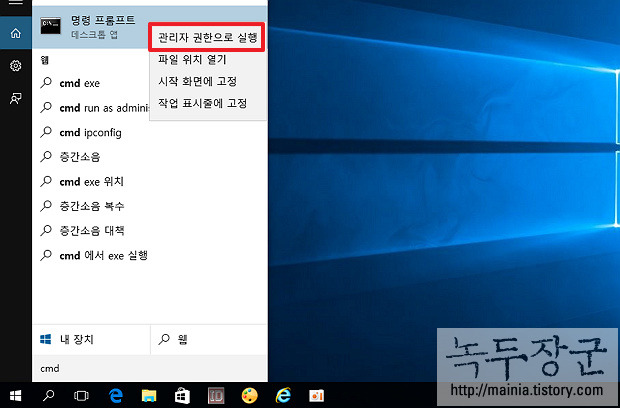Select the 층간소음 suggestion
The height and width of the screenshot is (408, 620).
click(150, 157)
